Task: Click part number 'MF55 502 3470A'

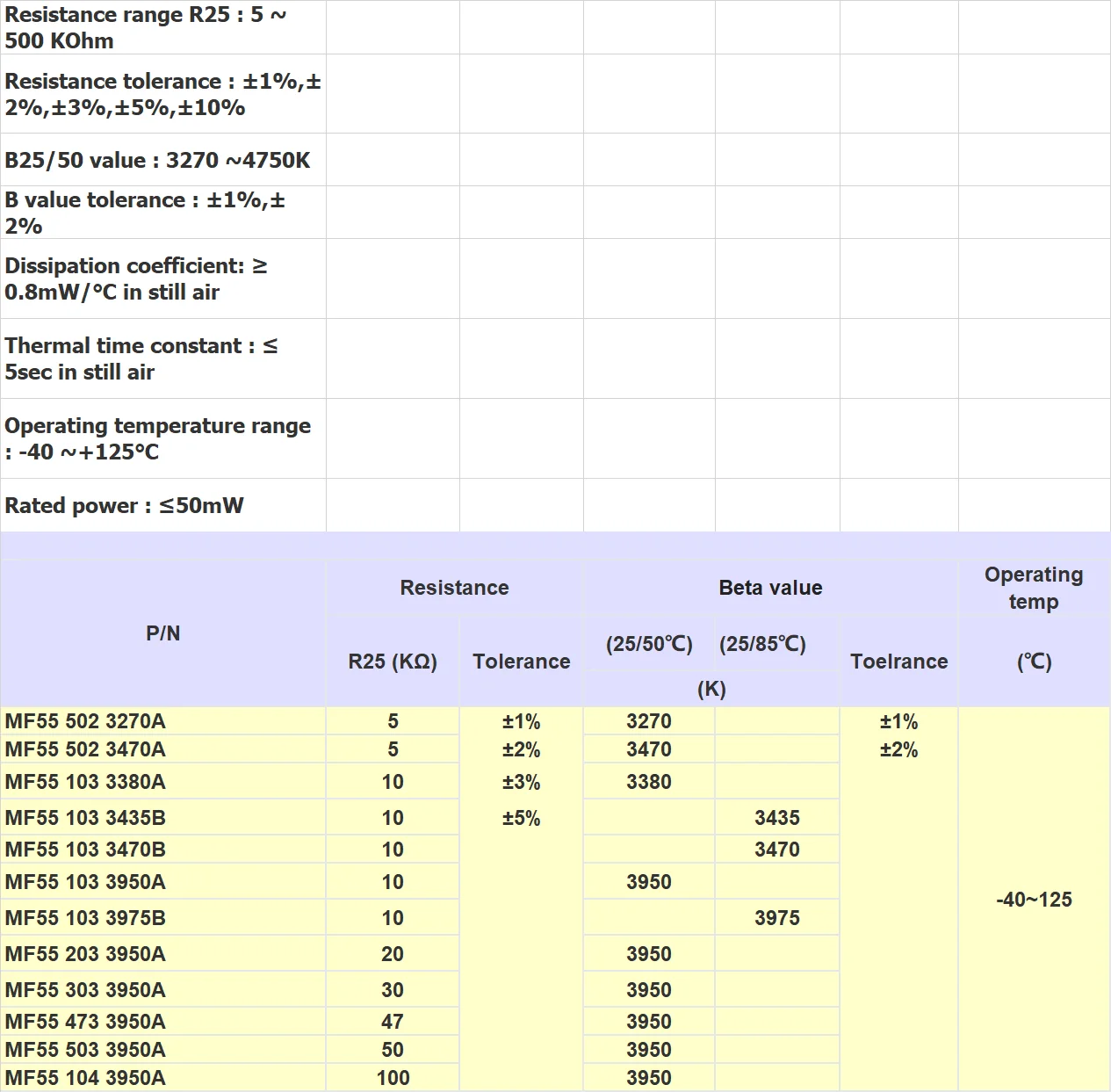Action: click(x=162, y=749)
